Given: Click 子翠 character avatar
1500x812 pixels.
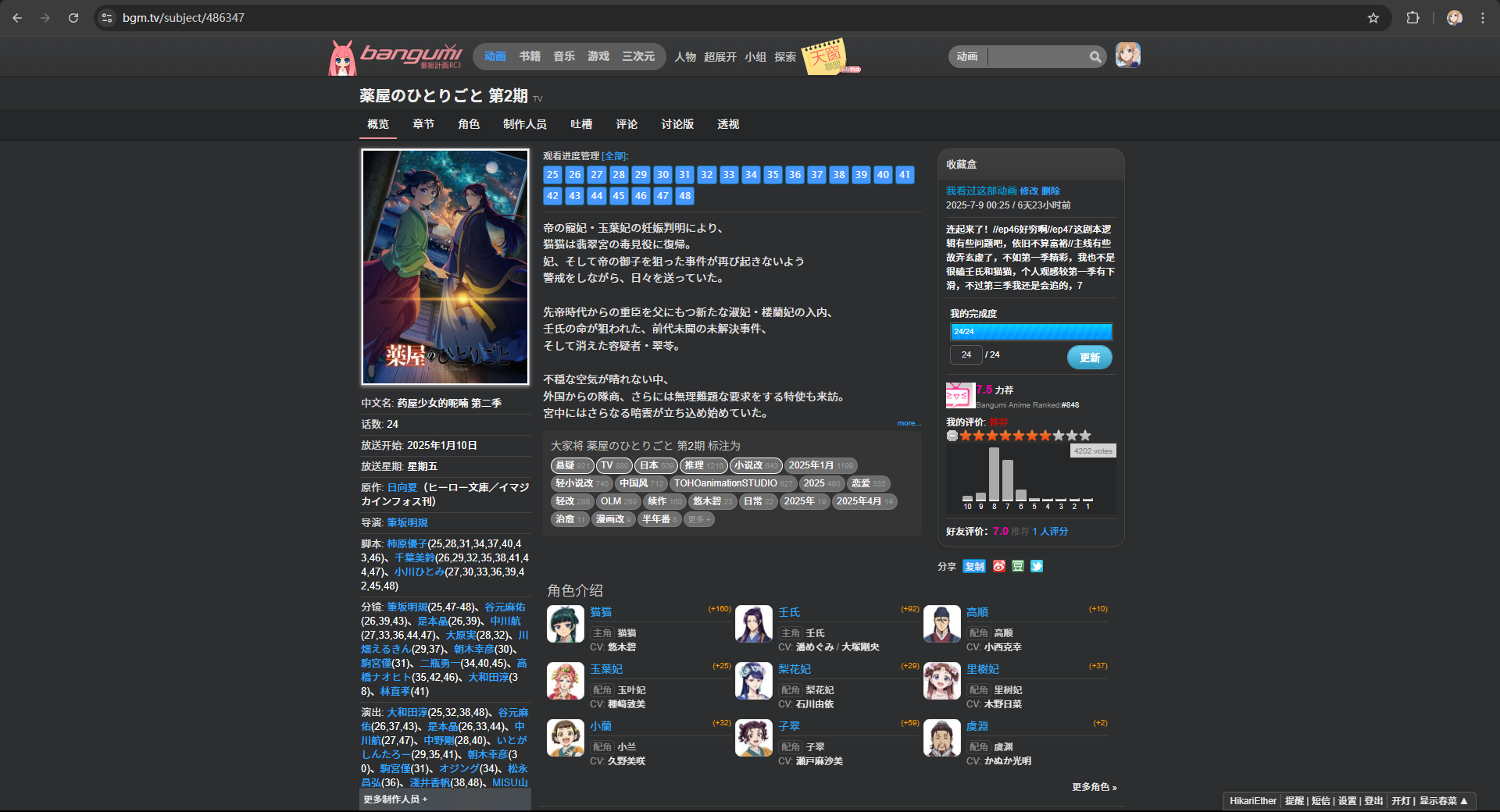Looking at the screenshot, I should 753,738.
